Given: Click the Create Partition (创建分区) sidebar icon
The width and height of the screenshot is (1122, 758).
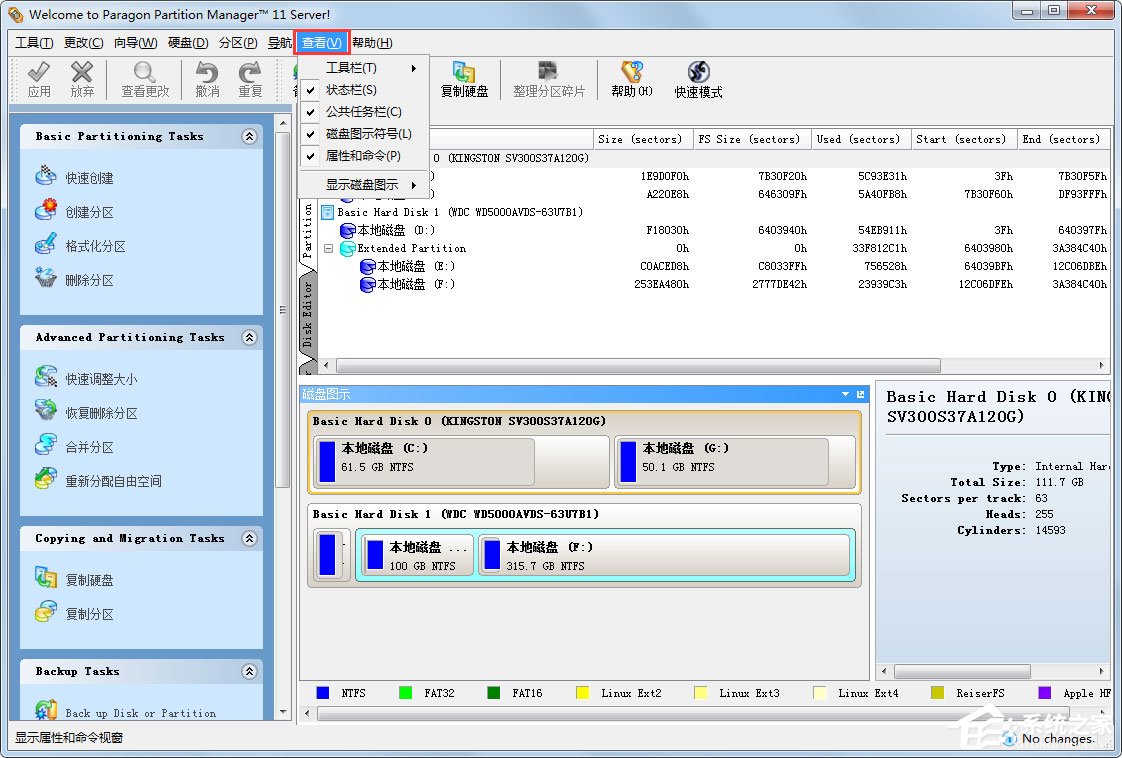Looking at the screenshot, I should [46, 210].
